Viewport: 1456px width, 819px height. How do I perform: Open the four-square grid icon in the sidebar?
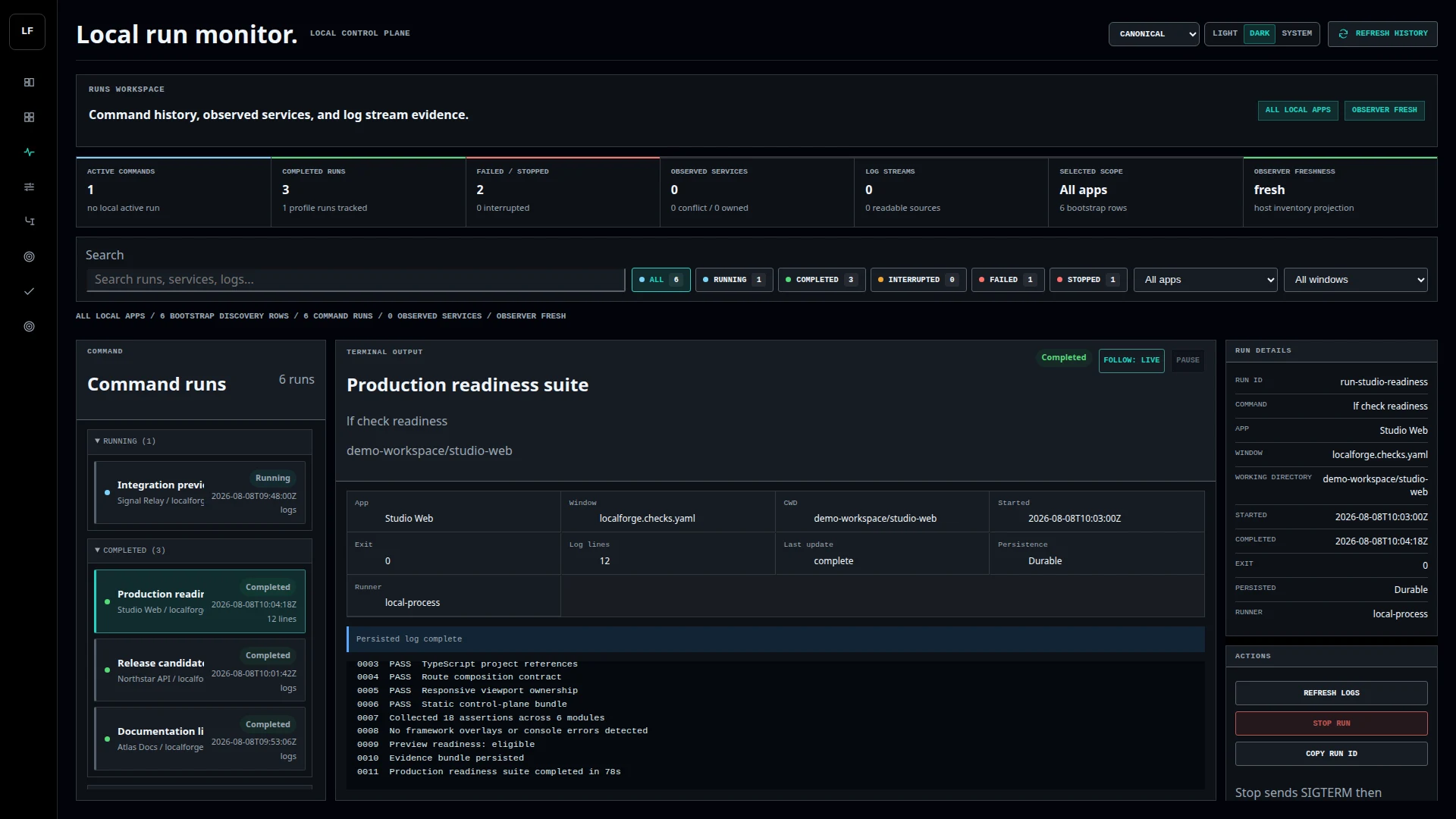tap(29, 117)
